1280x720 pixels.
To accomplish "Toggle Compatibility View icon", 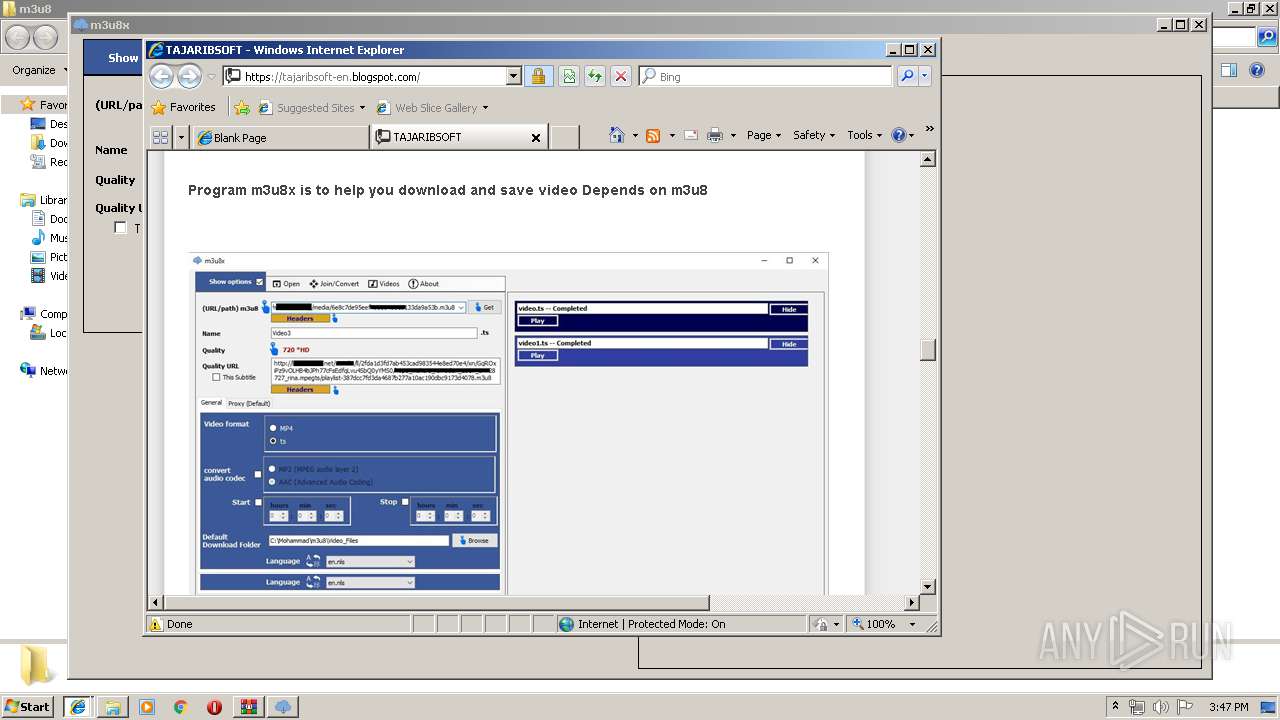I will pyautogui.click(x=569, y=76).
